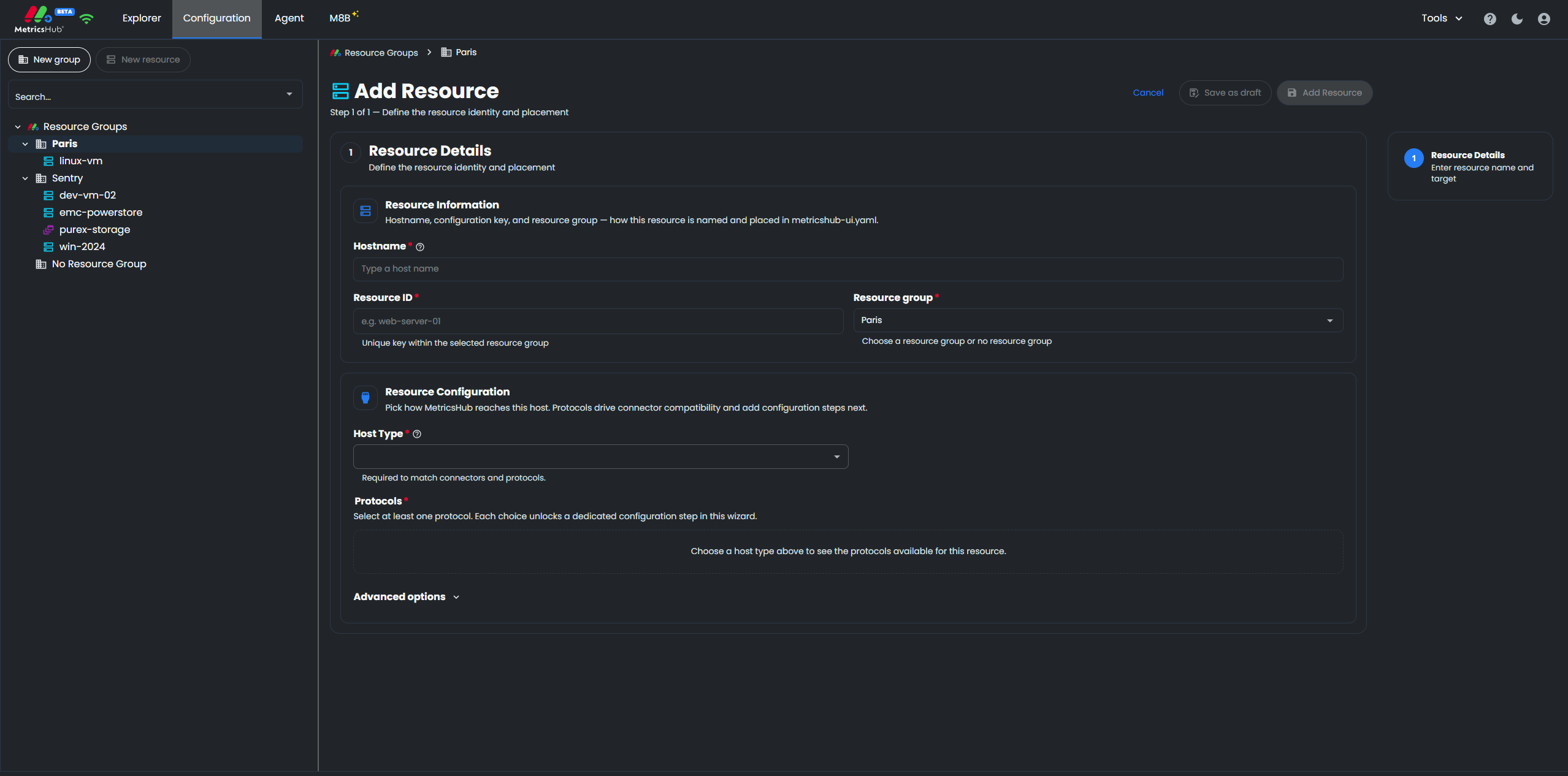1568x776 pixels.
Task: Click the Cancel link
Action: click(1148, 93)
